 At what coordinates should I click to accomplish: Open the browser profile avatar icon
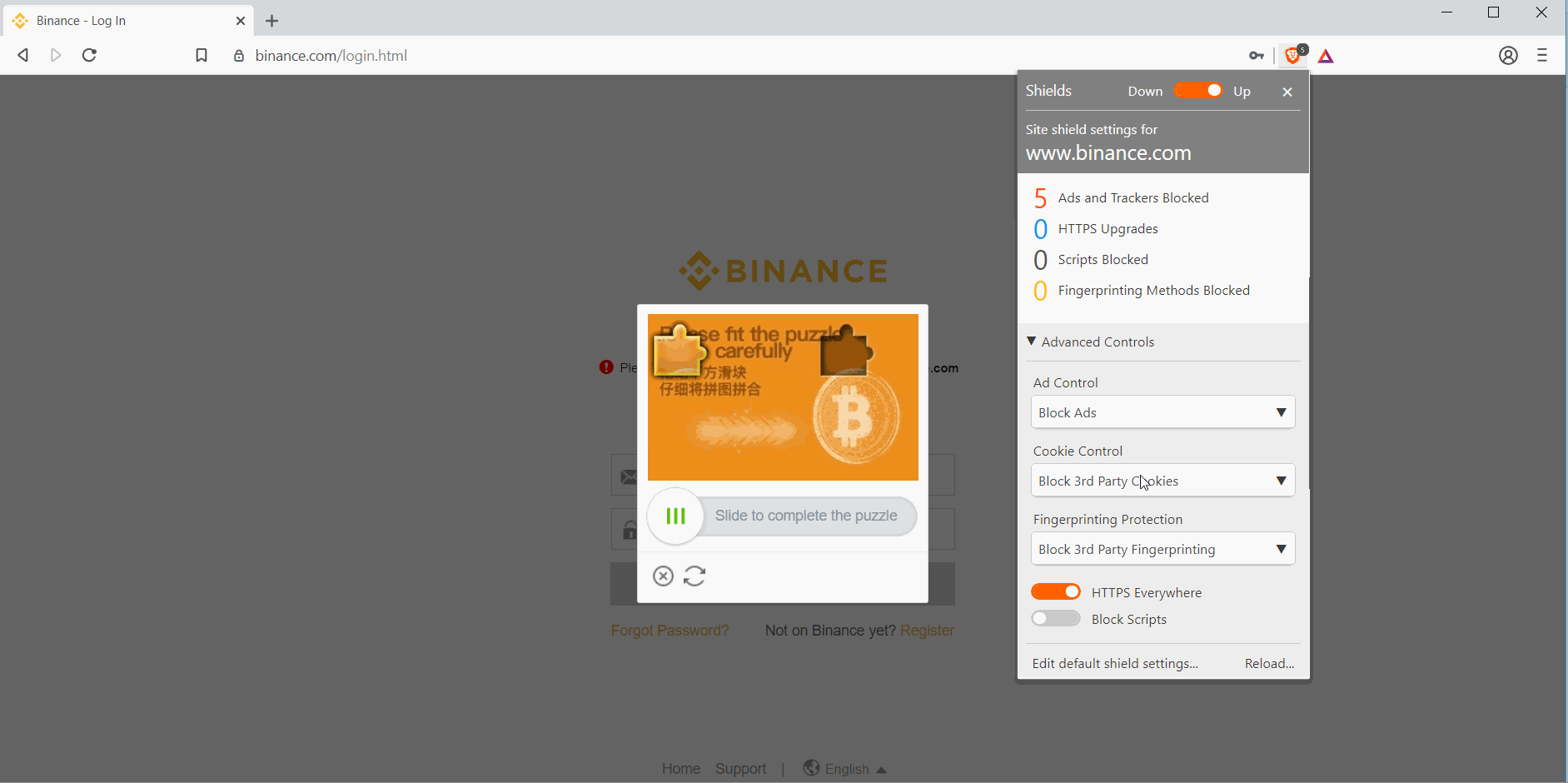tap(1509, 56)
